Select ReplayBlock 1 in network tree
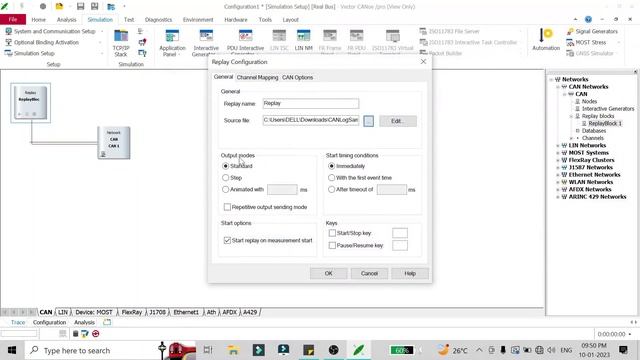The height and width of the screenshot is (360, 640). 605,124
